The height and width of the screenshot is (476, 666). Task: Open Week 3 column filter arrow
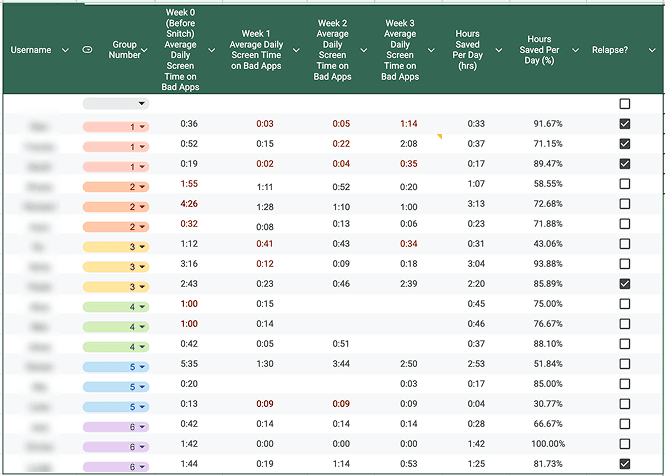coord(431,50)
